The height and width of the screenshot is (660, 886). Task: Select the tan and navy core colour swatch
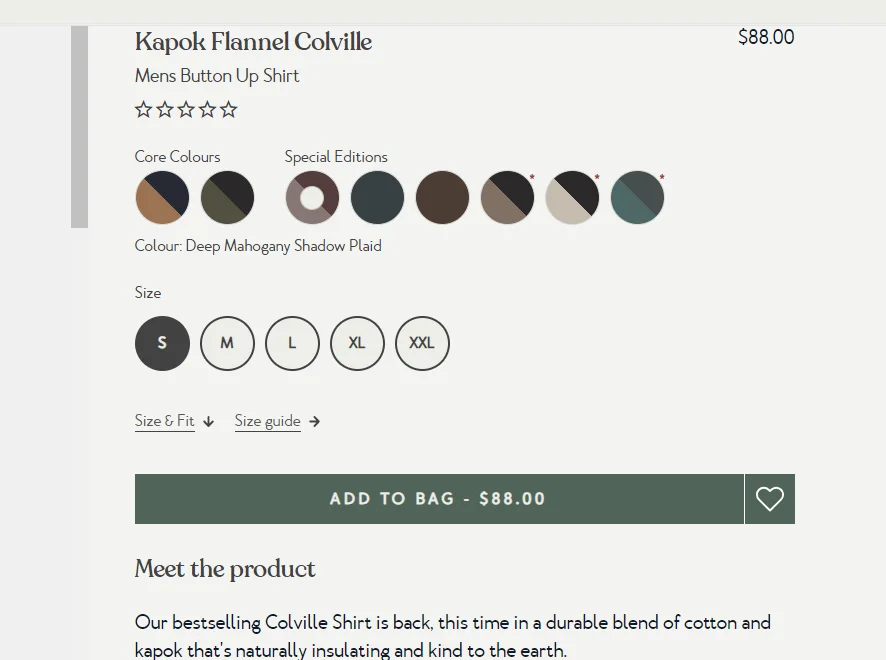[x=162, y=197]
